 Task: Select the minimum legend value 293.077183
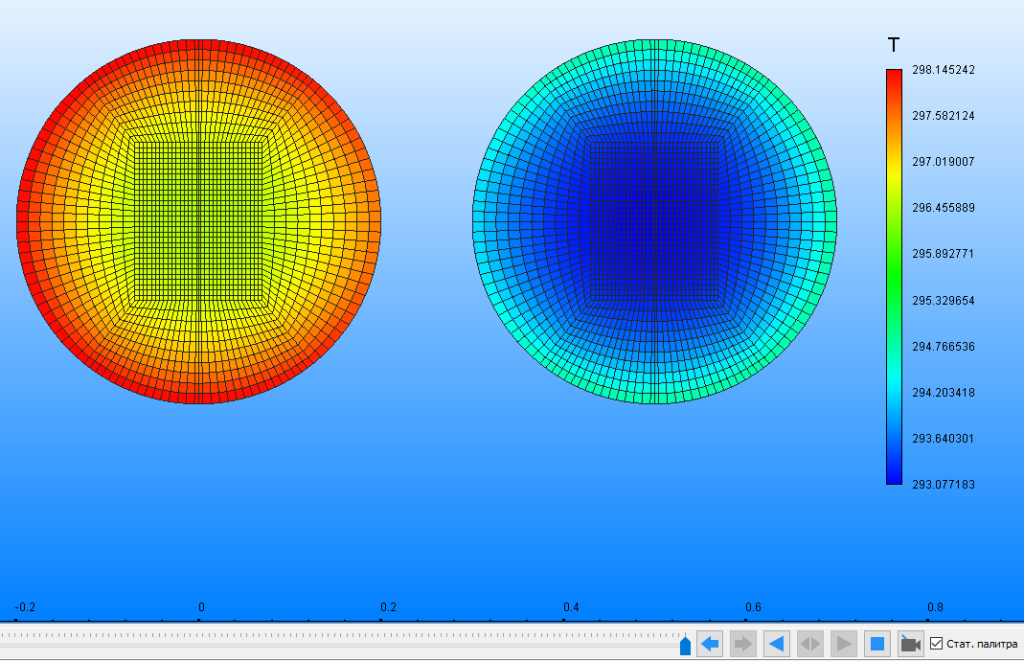943,485
